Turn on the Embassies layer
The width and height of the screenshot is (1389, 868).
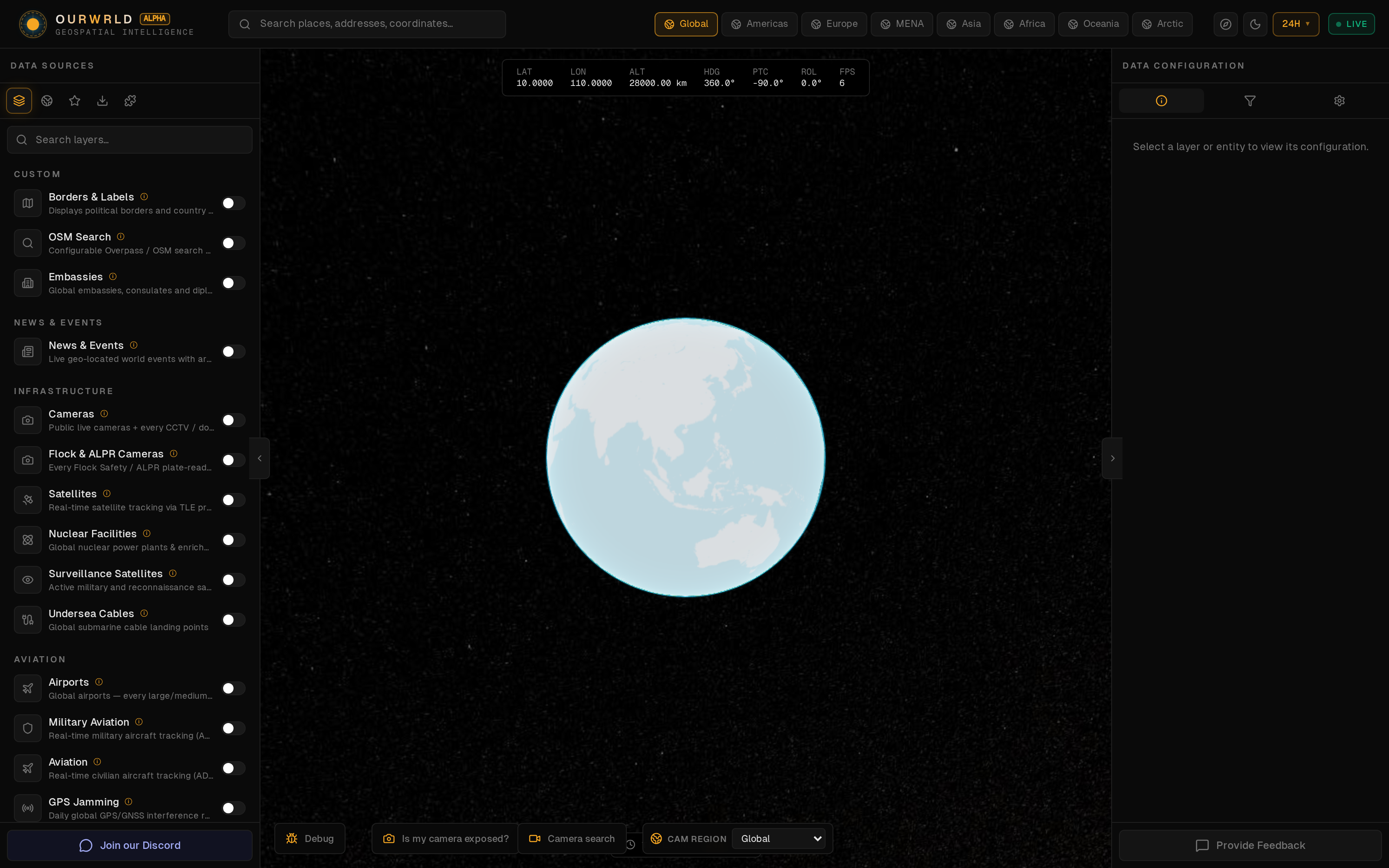click(234, 283)
